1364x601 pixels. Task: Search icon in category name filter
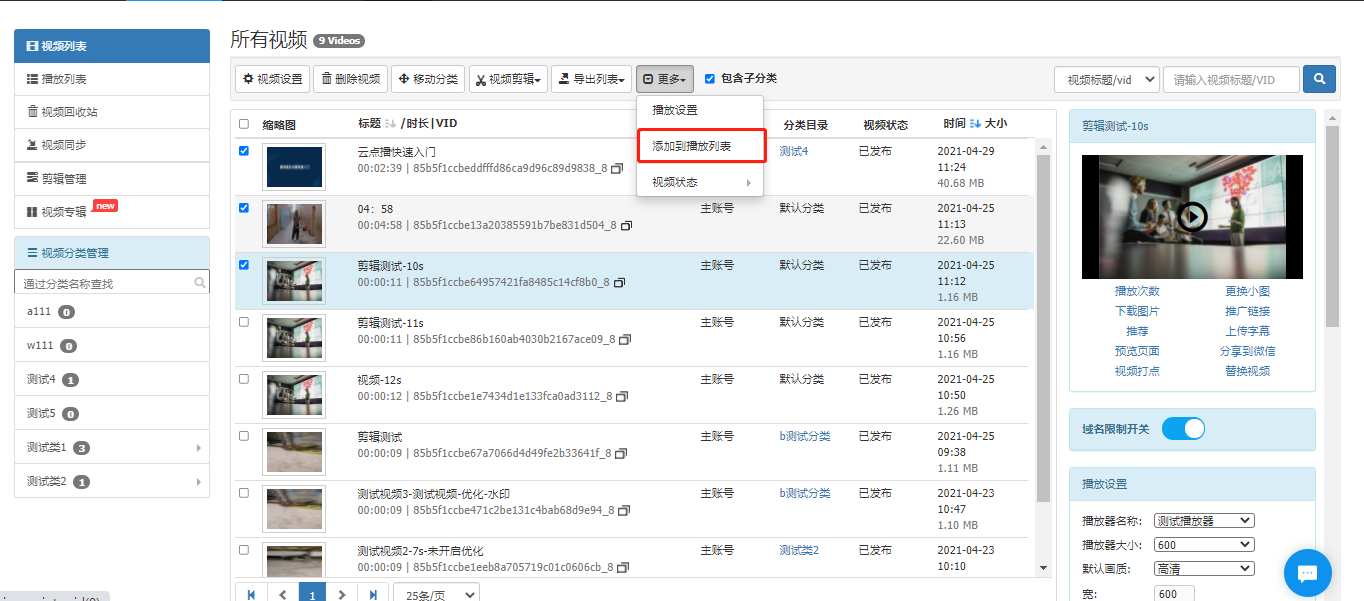[x=200, y=283]
